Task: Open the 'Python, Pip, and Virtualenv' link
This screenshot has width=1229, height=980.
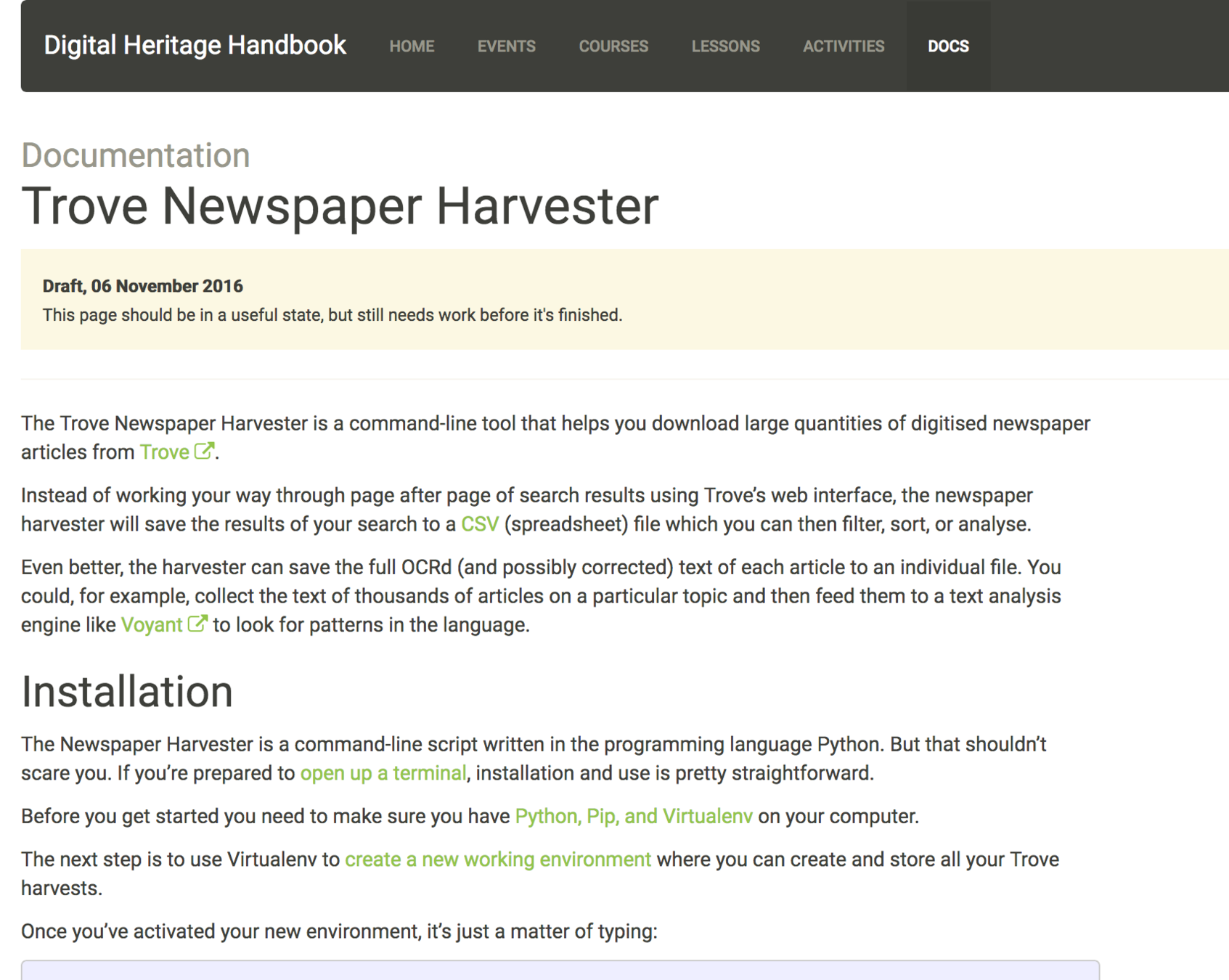Action: coord(634,816)
